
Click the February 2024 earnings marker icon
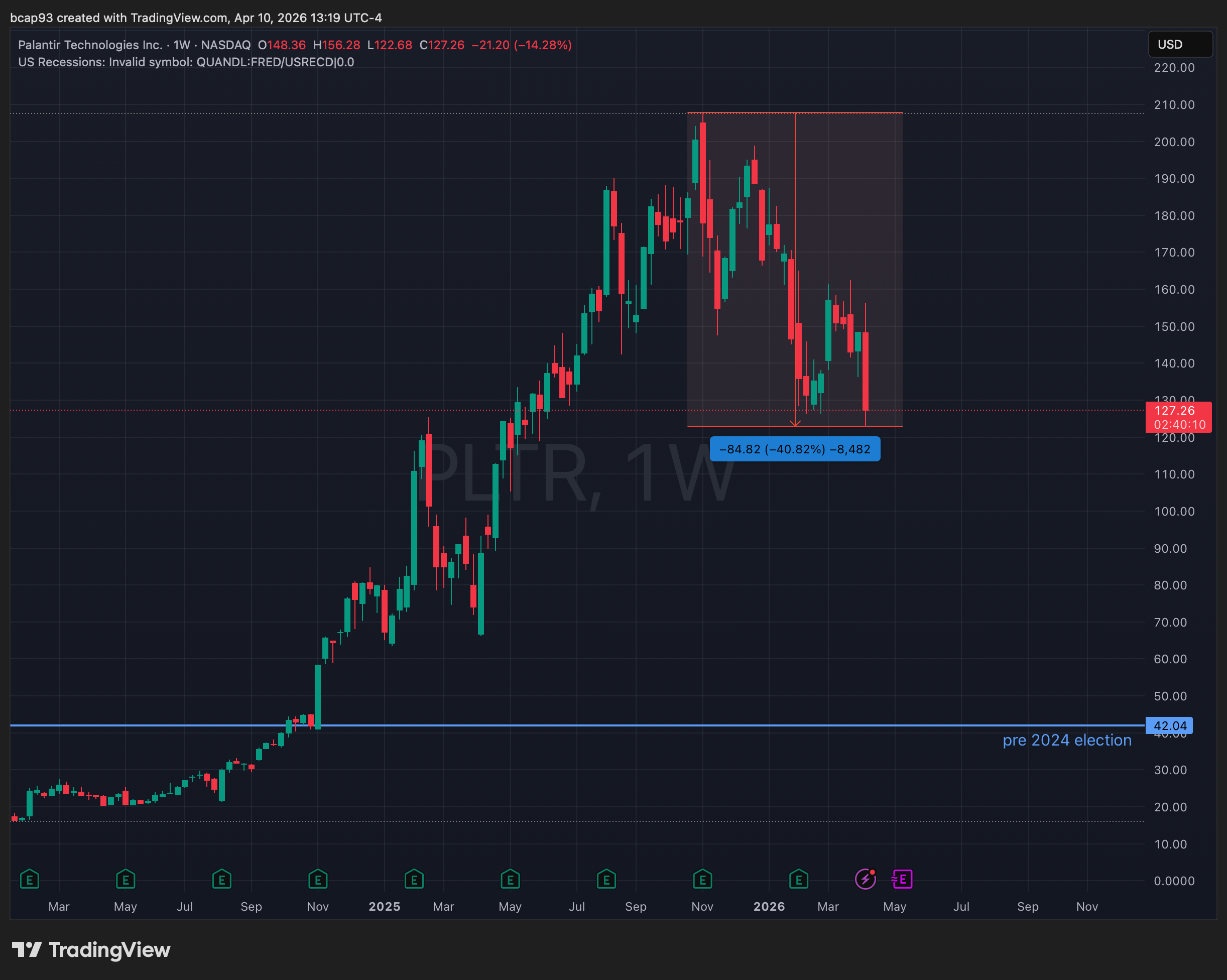click(x=30, y=879)
